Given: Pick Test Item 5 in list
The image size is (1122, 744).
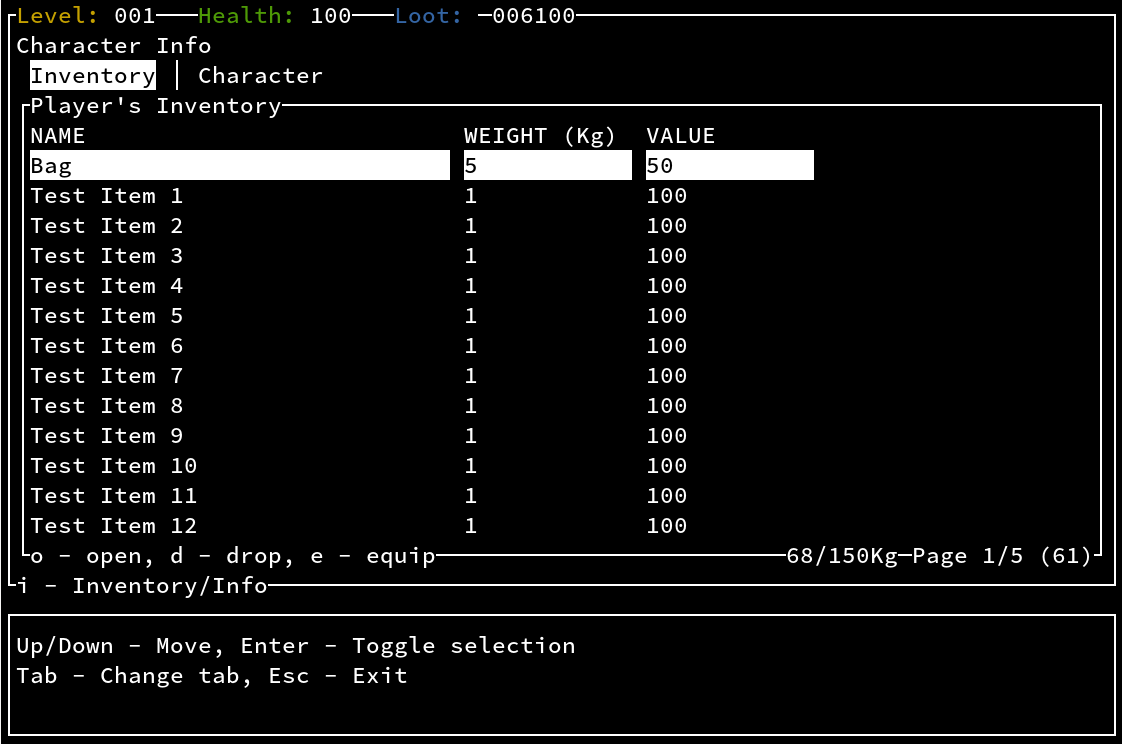Looking at the screenshot, I should [107, 316].
